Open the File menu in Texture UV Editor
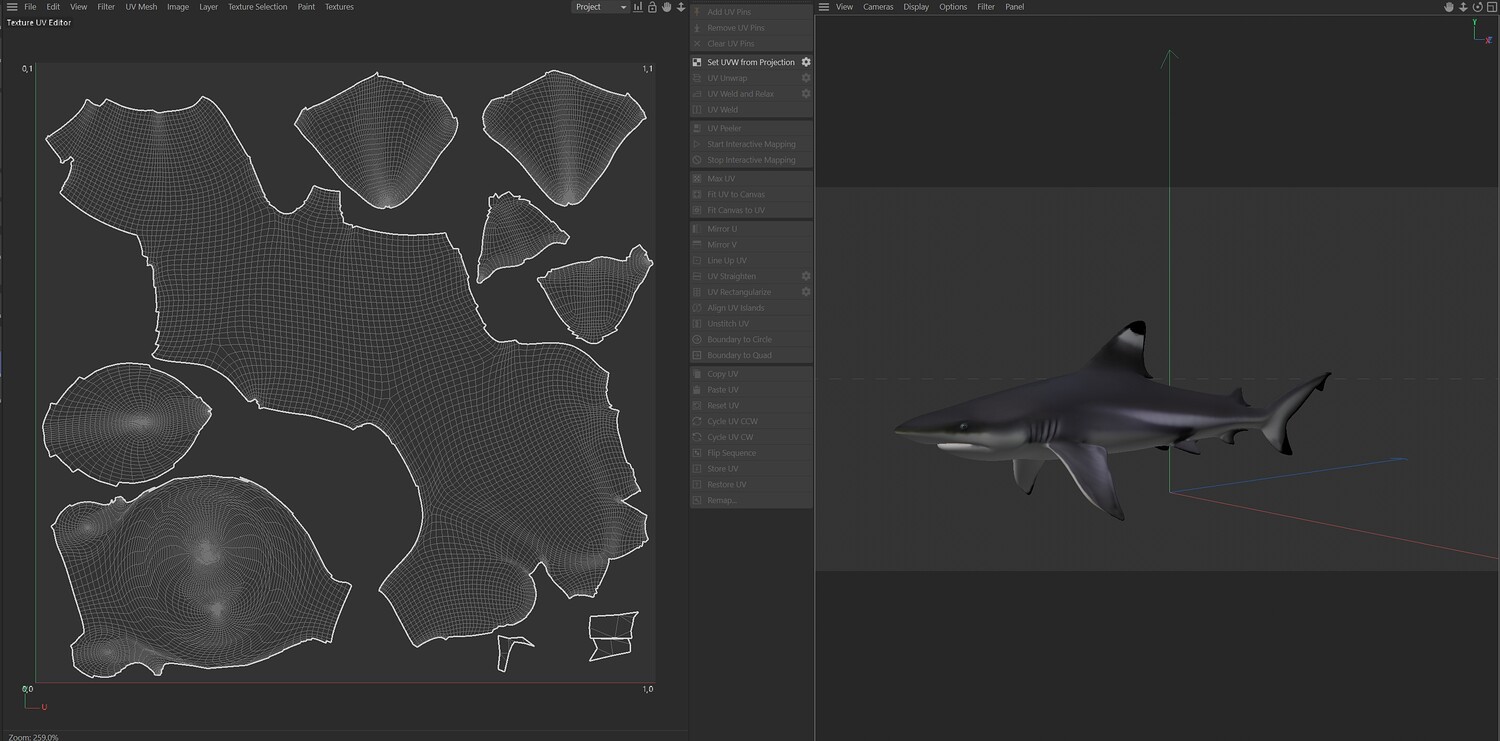This screenshot has height=741, width=1500. [x=30, y=7]
